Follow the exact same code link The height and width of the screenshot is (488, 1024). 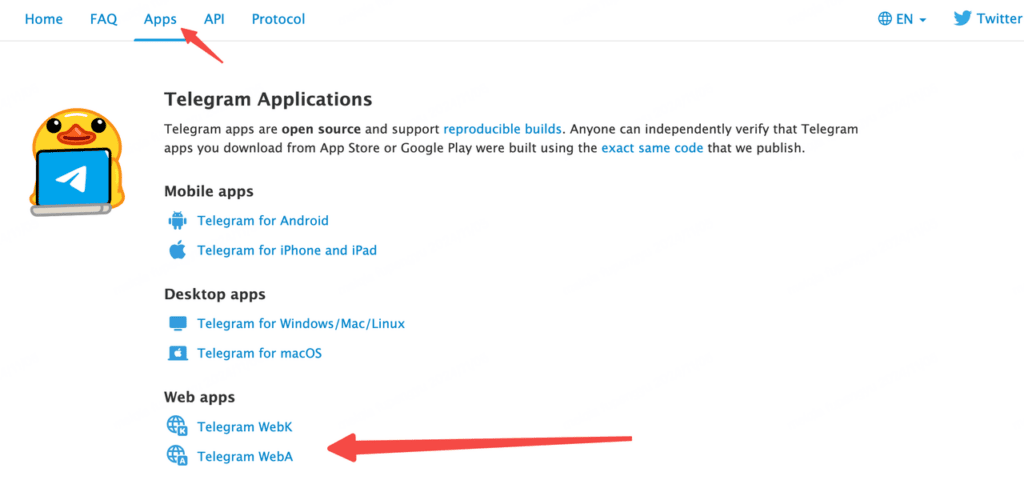pos(652,148)
